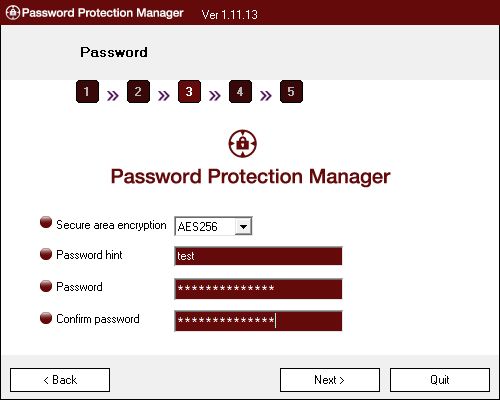Viewport: 500px width, 400px height.
Task: Click the central red padlock logo
Action: tap(243, 143)
